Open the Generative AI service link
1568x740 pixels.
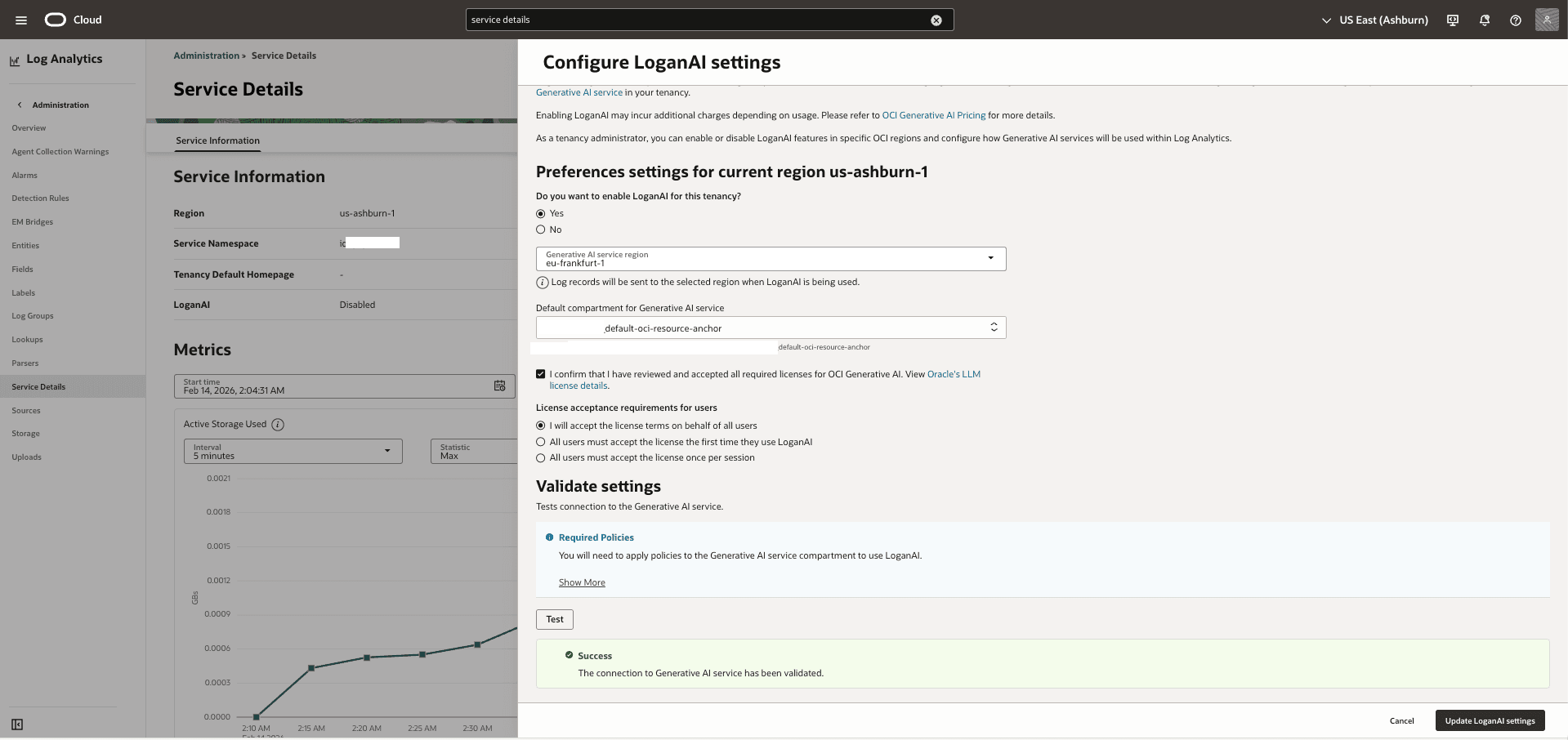tap(579, 92)
